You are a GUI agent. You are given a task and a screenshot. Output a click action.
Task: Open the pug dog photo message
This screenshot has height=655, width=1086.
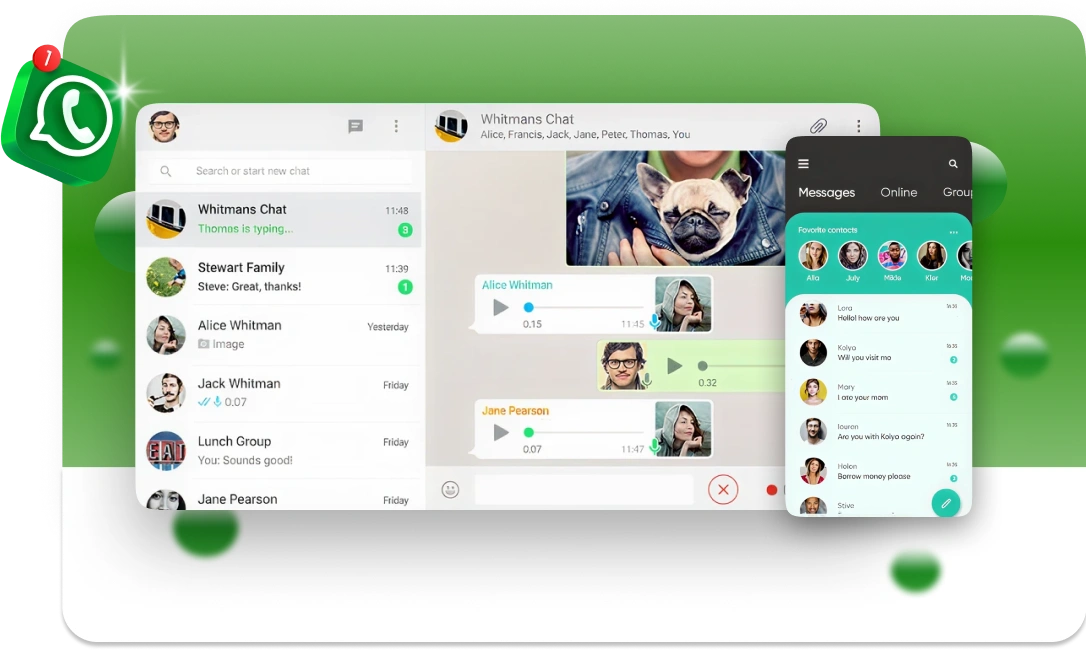(x=675, y=208)
